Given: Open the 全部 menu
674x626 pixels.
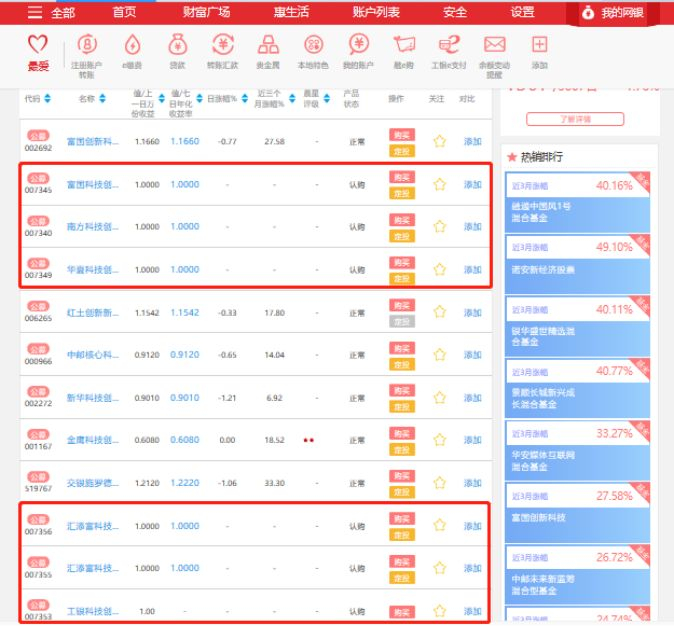Looking at the screenshot, I should (x=63, y=12).
